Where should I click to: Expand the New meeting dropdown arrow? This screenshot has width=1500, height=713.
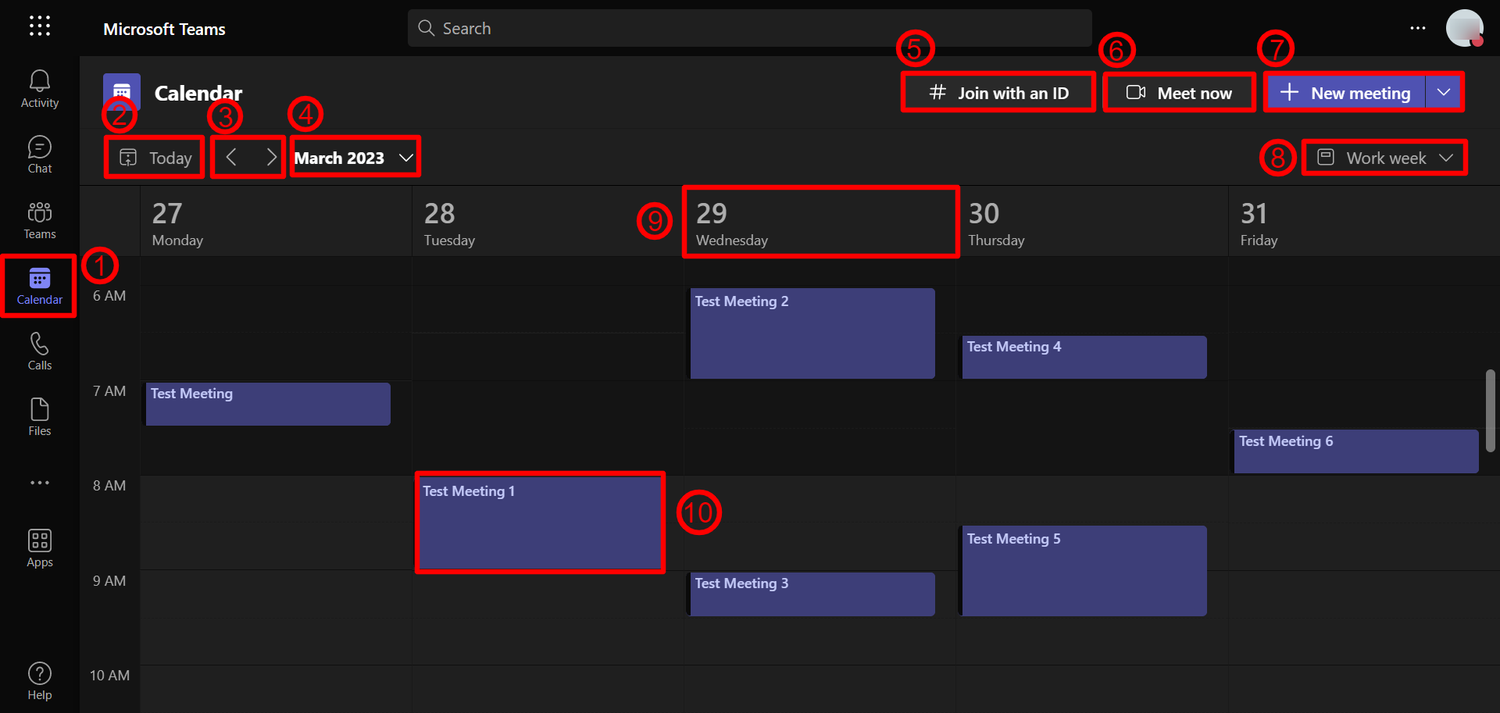[x=1443, y=92]
